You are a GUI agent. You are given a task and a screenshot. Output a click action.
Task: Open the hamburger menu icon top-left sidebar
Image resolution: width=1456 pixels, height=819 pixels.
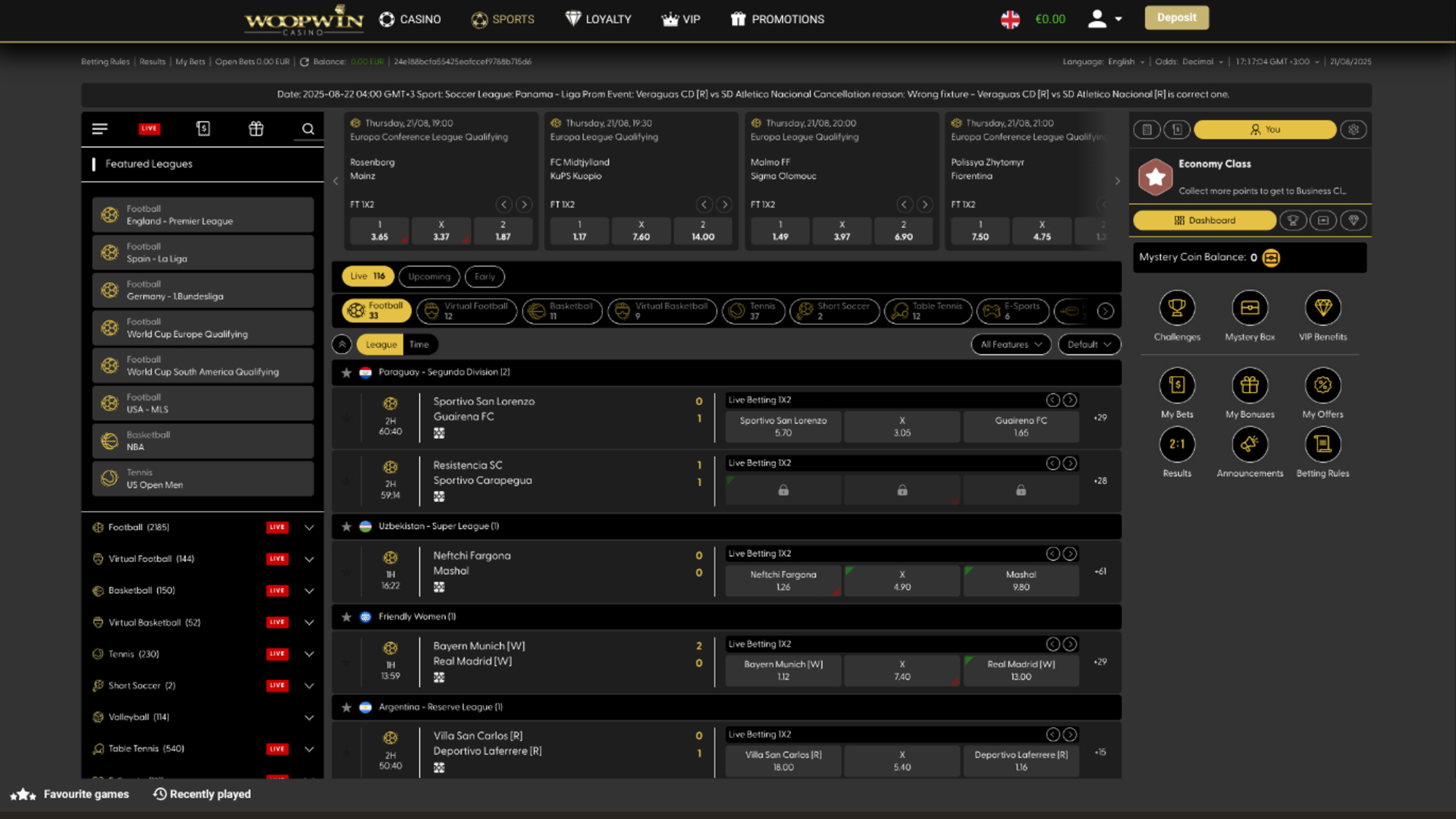click(x=99, y=128)
